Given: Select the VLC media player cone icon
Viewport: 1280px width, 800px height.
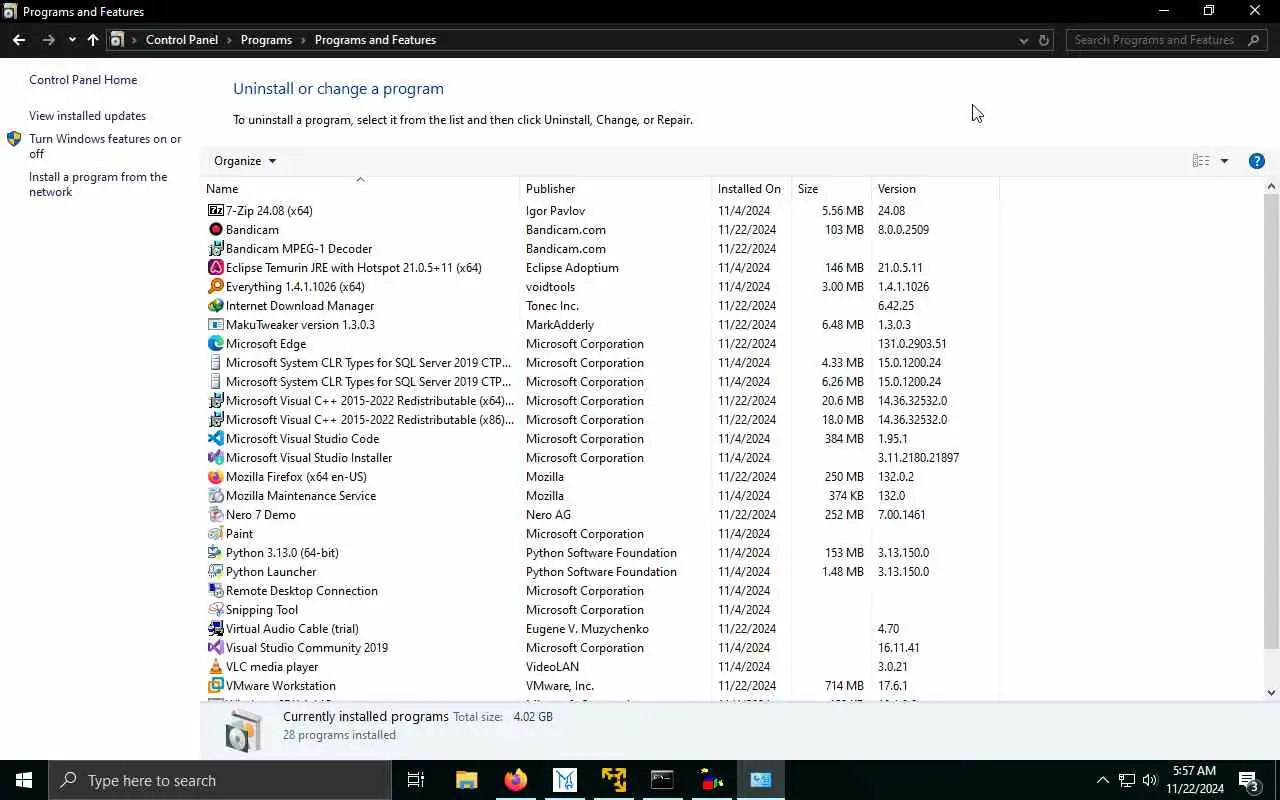Looking at the screenshot, I should click(215, 667).
